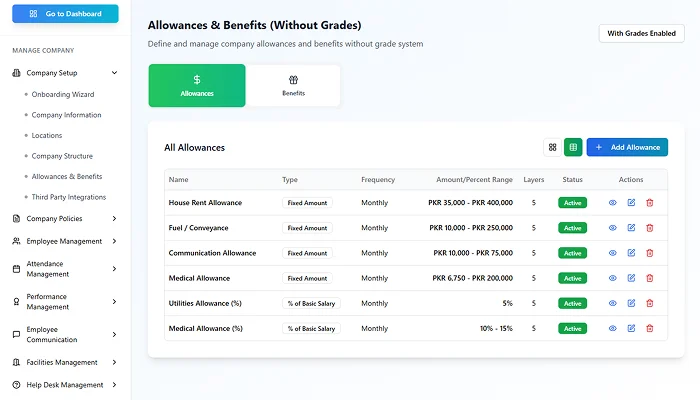Screen dimensions: 700x400
Task: Go to Dashboard
Action: 65,14
